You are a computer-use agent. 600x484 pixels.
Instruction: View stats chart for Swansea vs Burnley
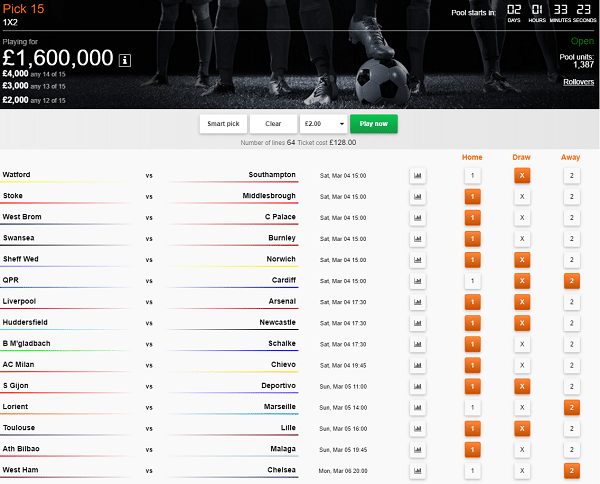417,239
